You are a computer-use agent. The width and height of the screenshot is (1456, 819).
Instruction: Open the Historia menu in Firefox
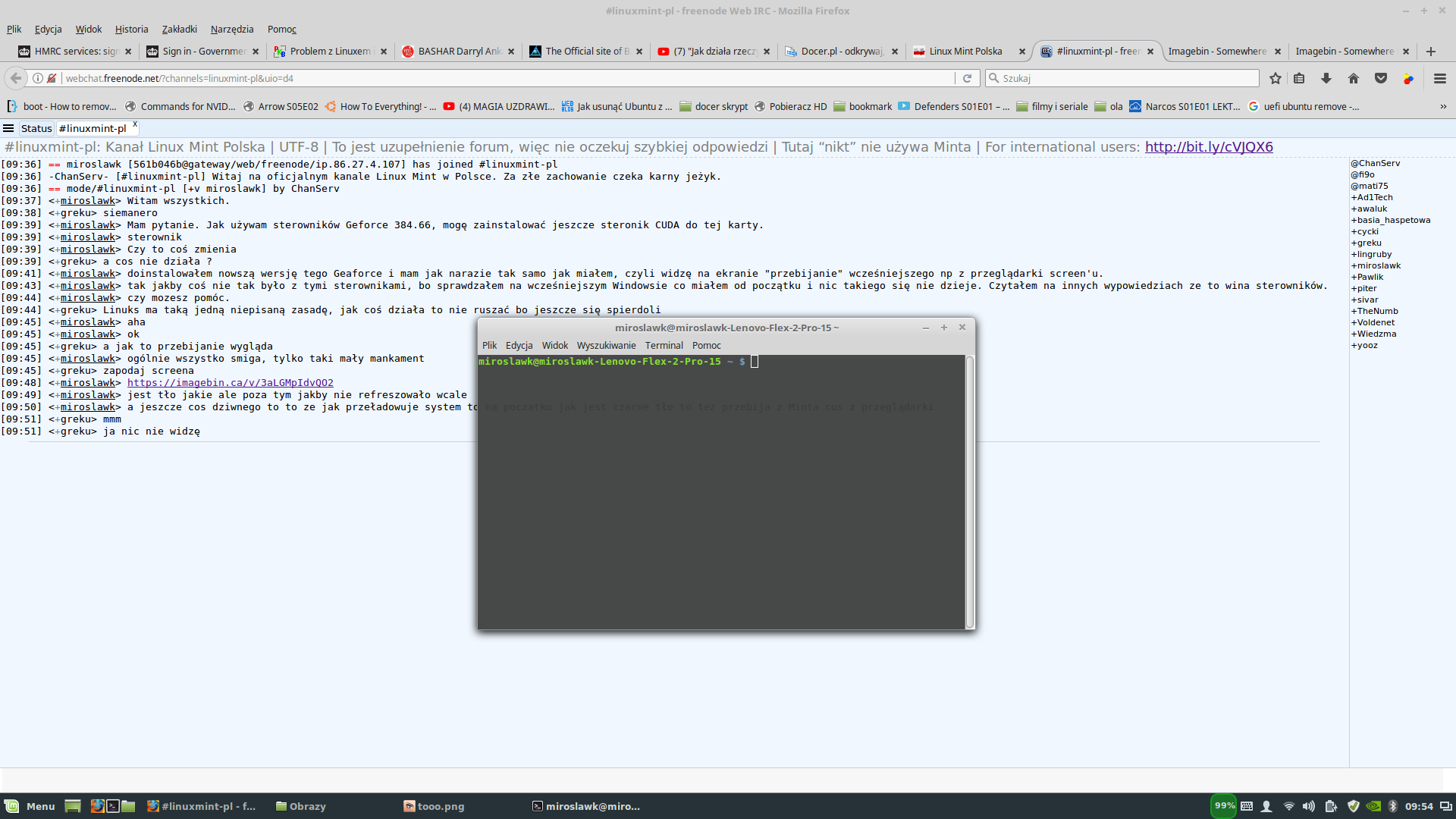(x=131, y=29)
